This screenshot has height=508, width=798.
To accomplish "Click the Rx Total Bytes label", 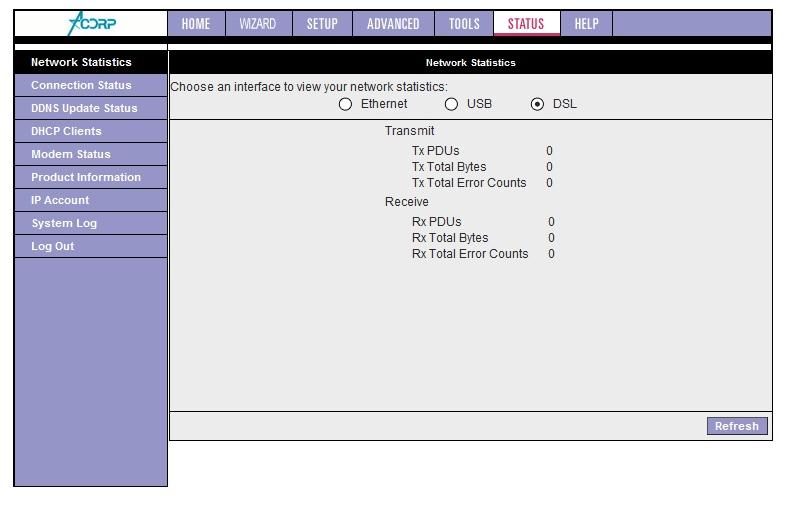I will 450,238.
